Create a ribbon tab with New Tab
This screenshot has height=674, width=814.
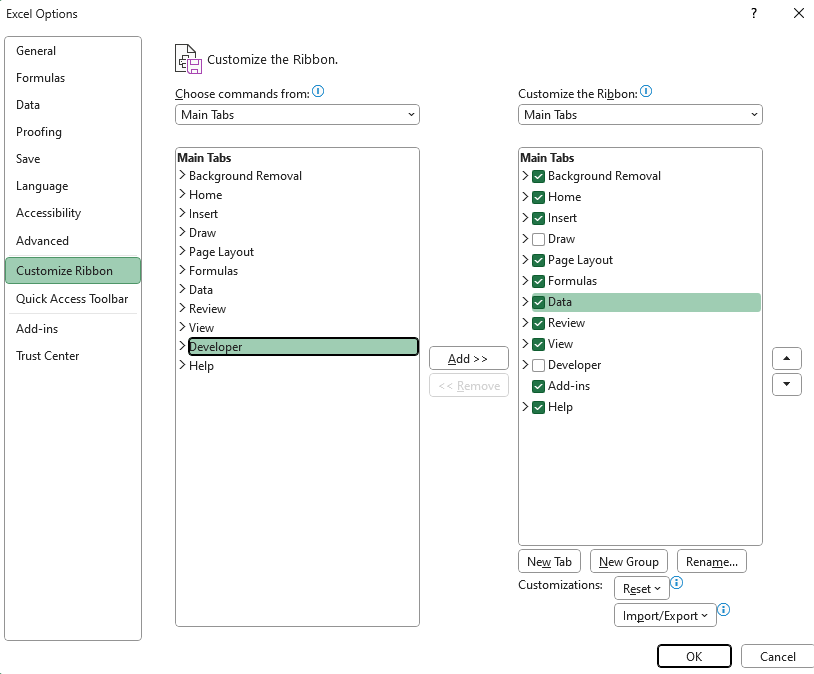click(x=549, y=561)
